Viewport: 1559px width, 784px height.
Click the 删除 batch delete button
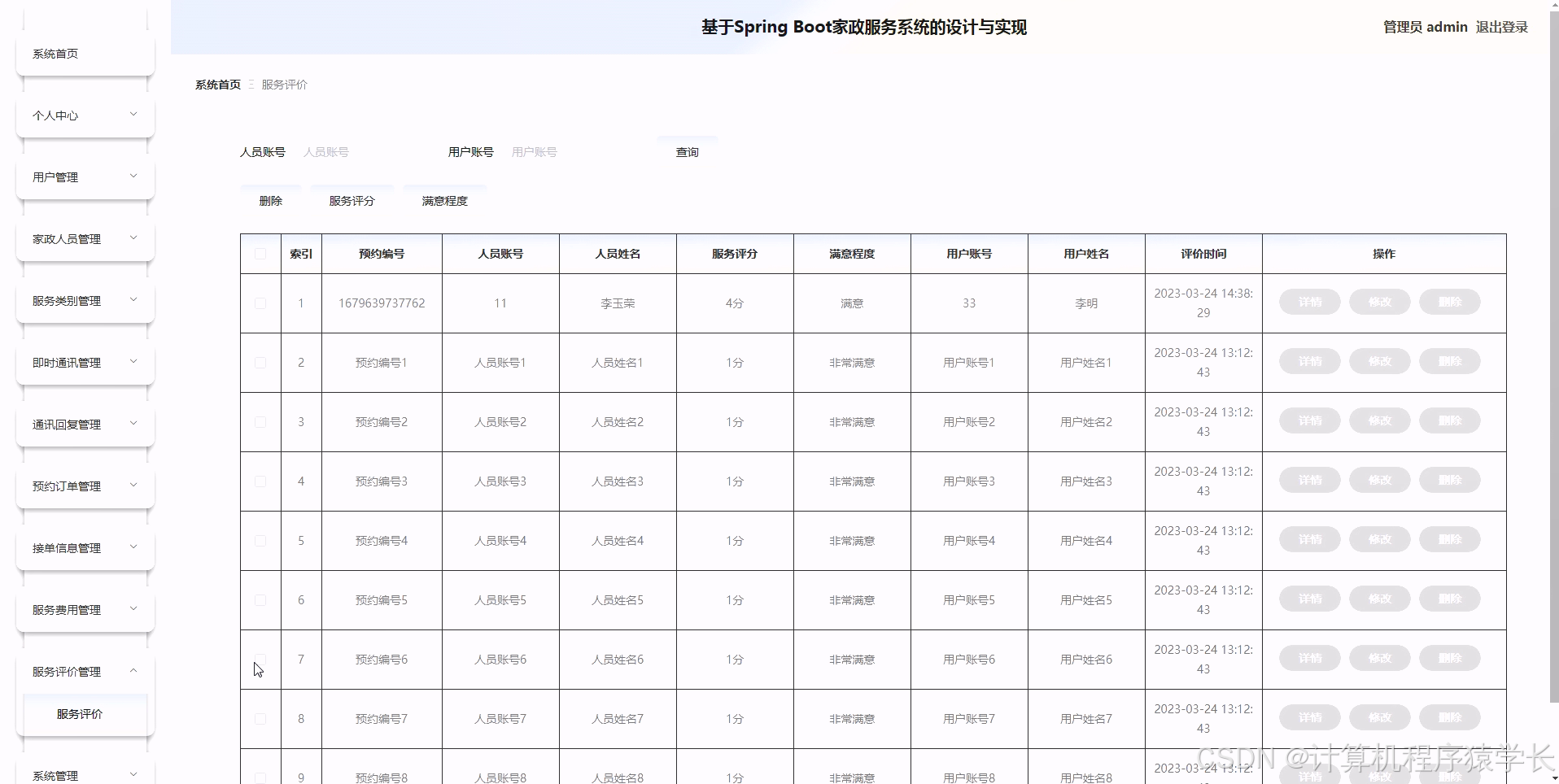[270, 200]
